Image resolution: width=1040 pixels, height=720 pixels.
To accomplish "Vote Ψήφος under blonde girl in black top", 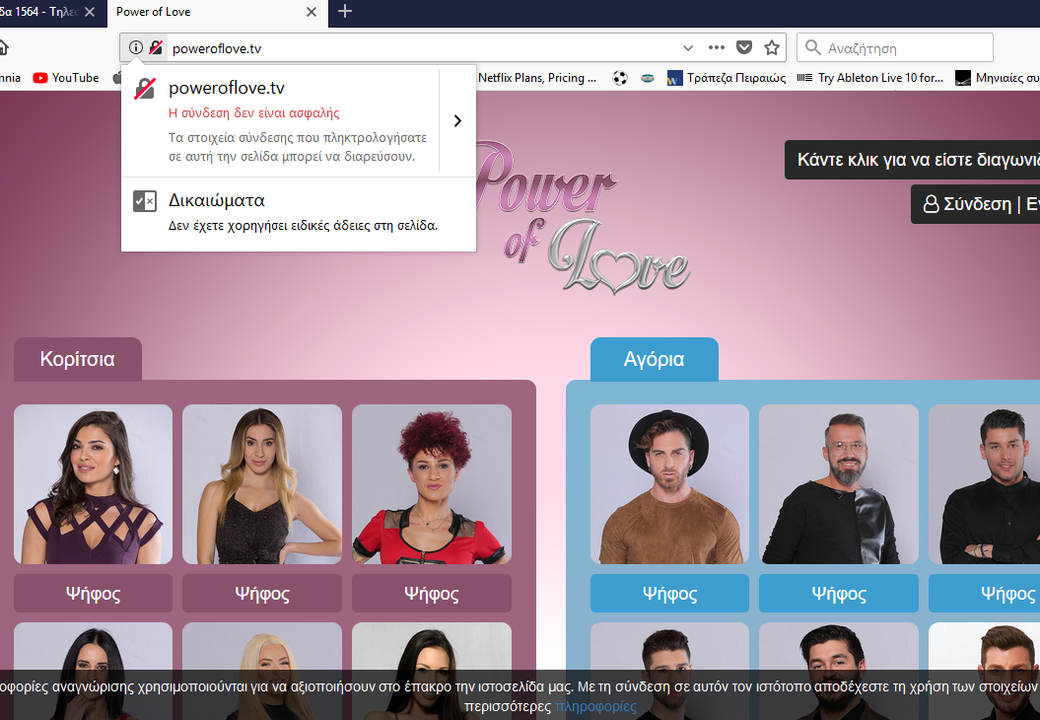I will point(262,593).
